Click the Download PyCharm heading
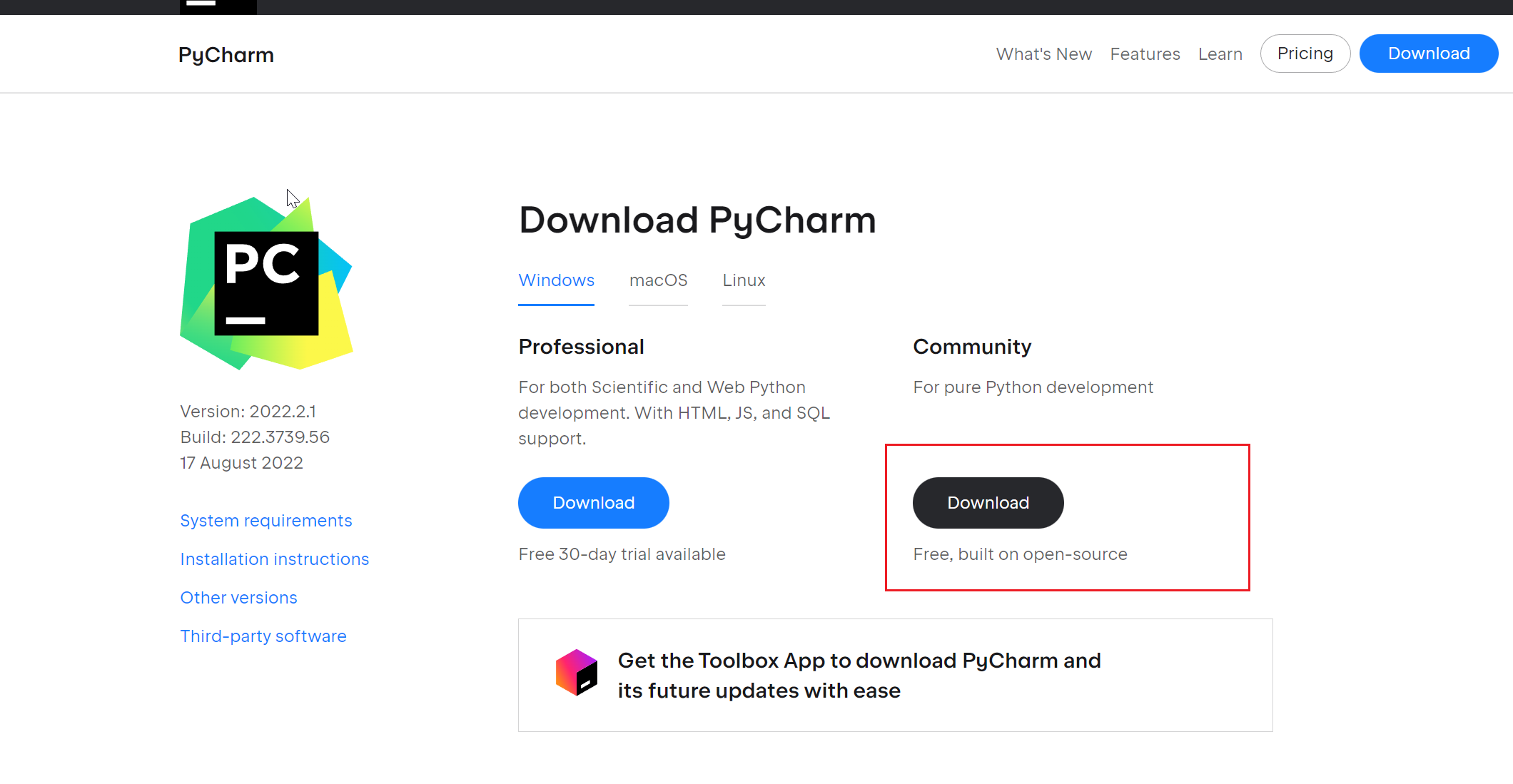The height and width of the screenshot is (784, 1513). [x=697, y=220]
